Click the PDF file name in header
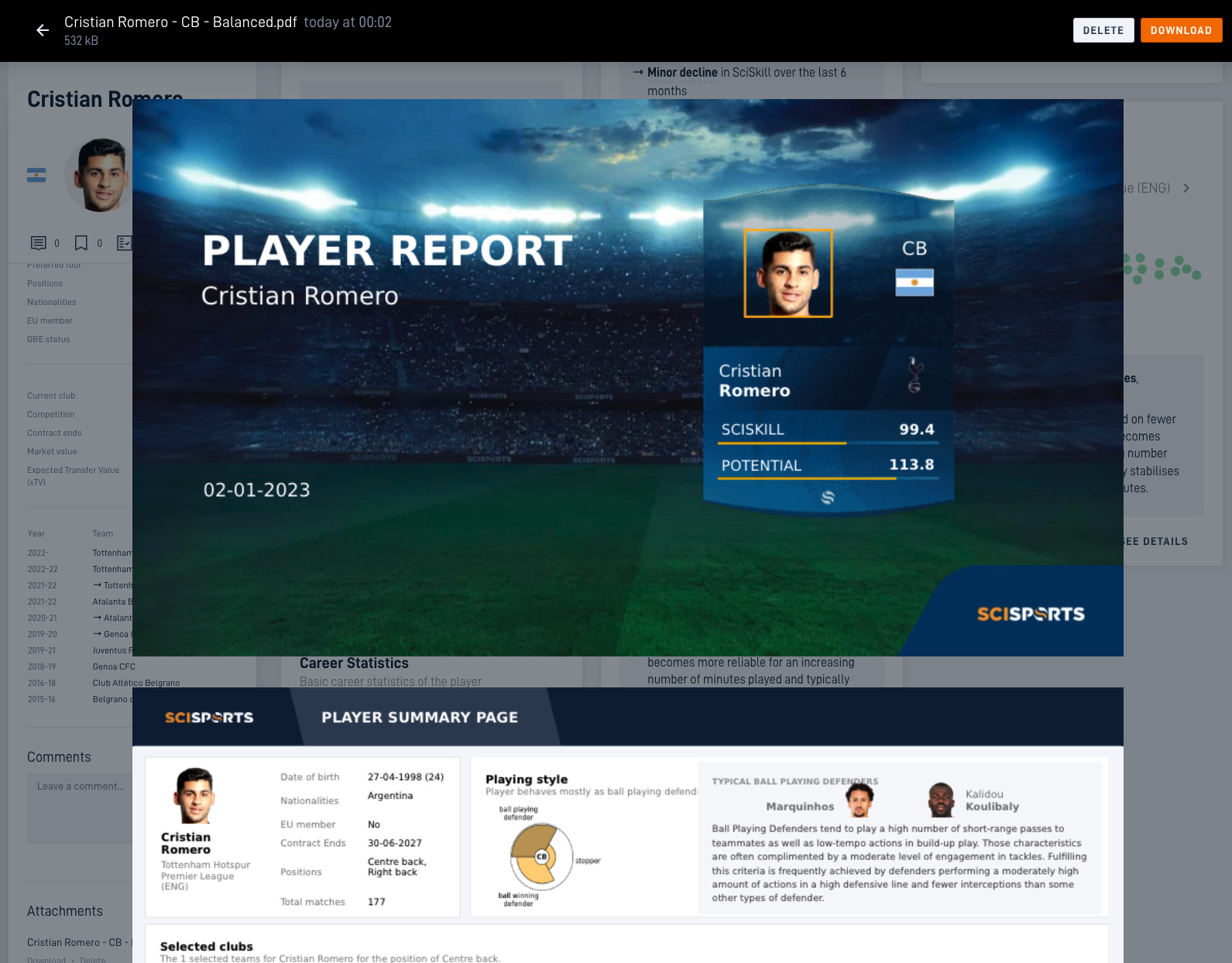The image size is (1232, 963). [180, 22]
